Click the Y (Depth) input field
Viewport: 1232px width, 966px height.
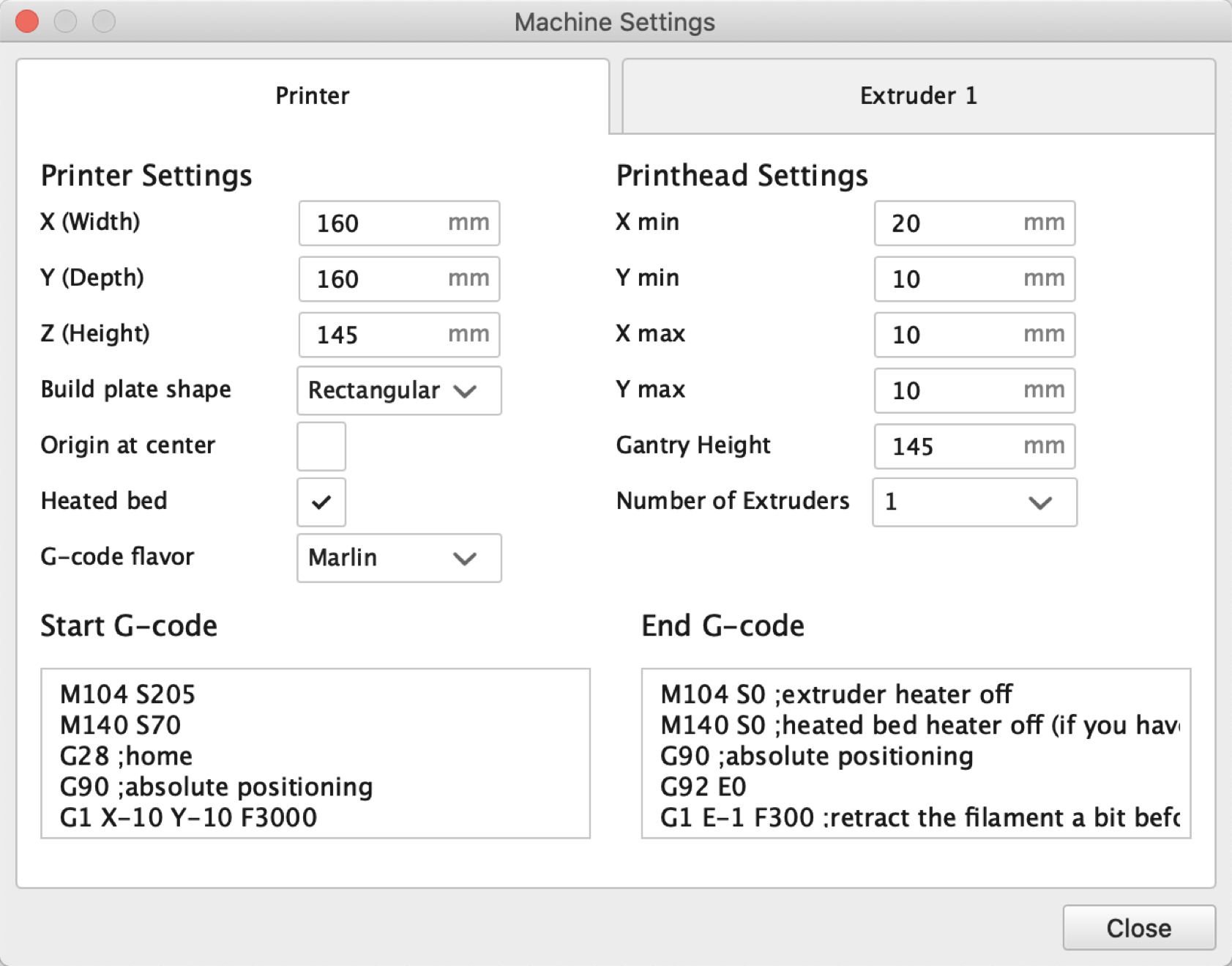click(399, 279)
